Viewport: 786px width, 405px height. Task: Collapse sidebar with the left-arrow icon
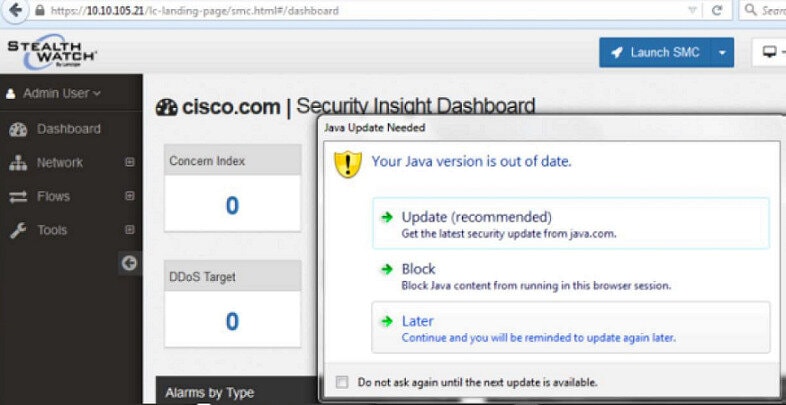(x=129, y=263)
